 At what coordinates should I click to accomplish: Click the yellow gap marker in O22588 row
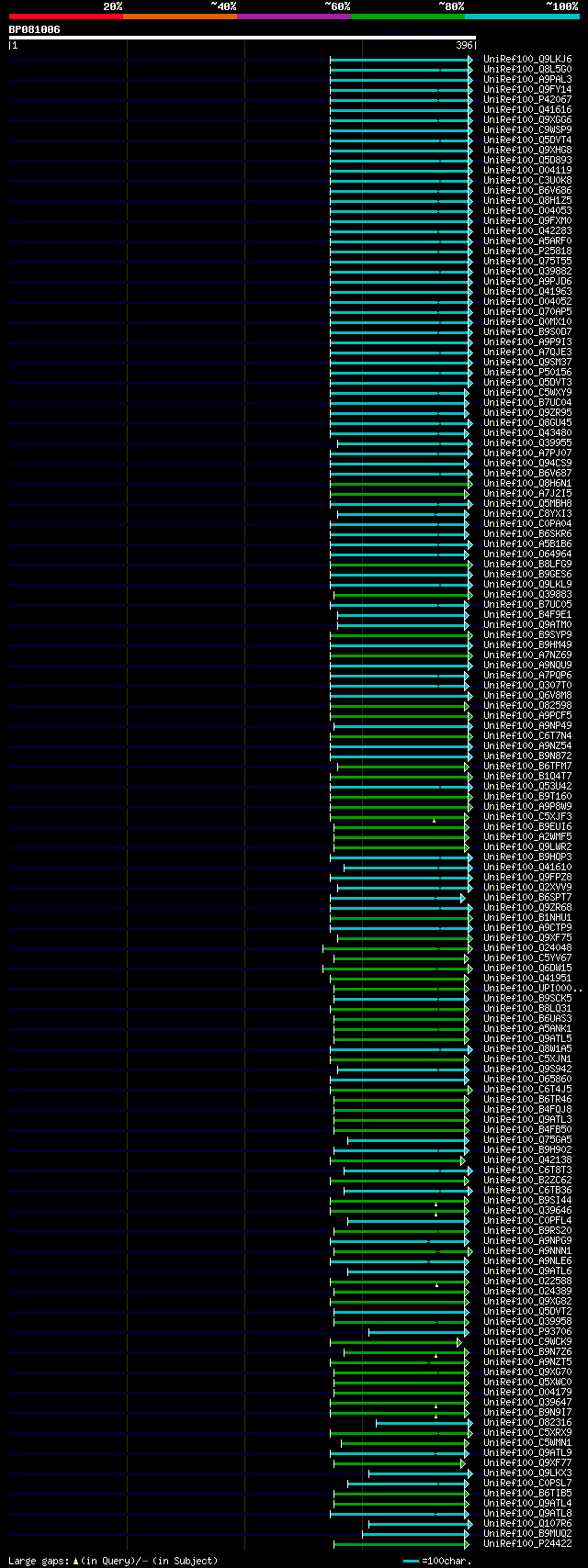click(436, 1284)
